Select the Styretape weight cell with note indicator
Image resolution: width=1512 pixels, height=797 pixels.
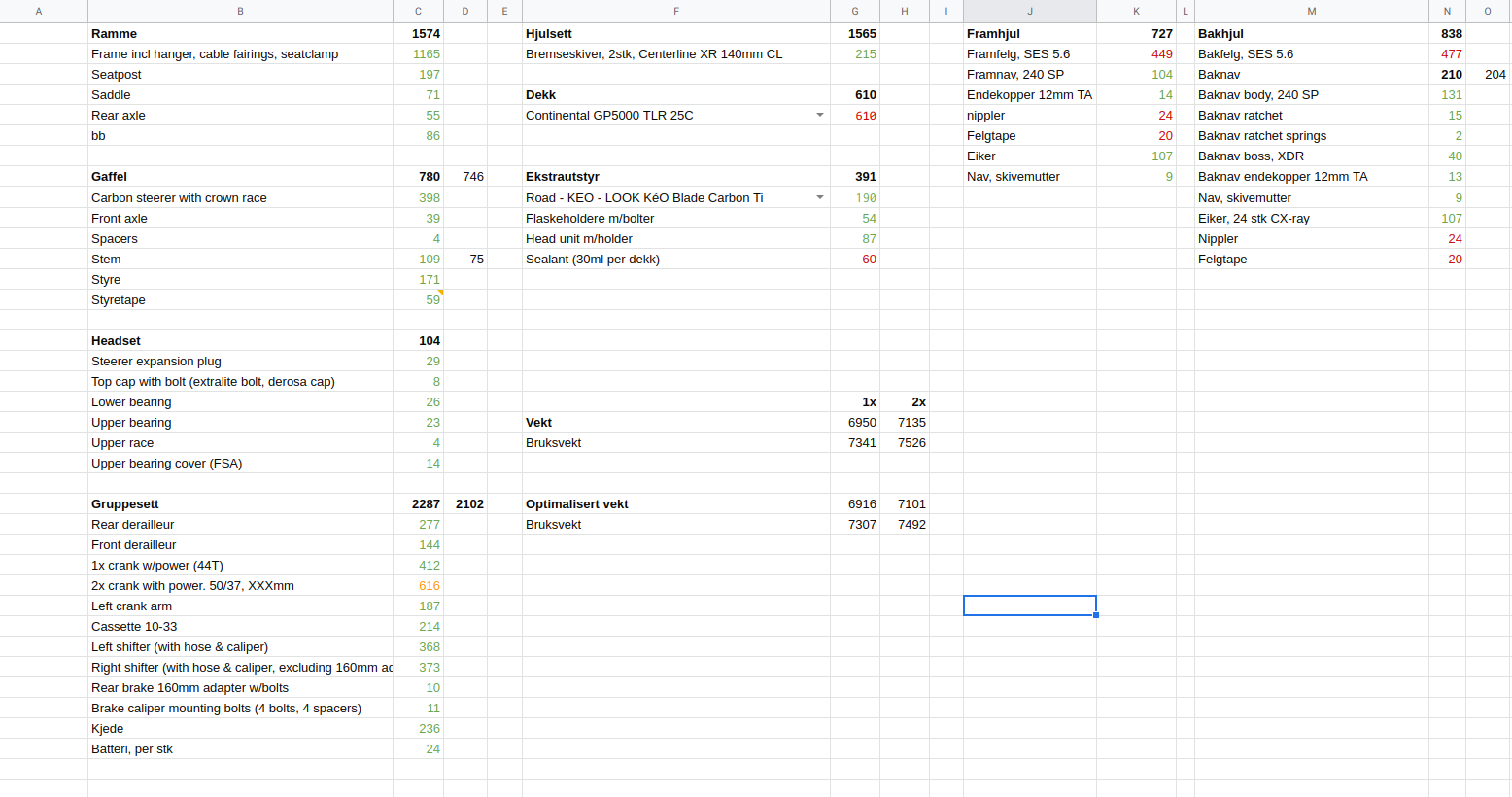[x=419, y=299]
